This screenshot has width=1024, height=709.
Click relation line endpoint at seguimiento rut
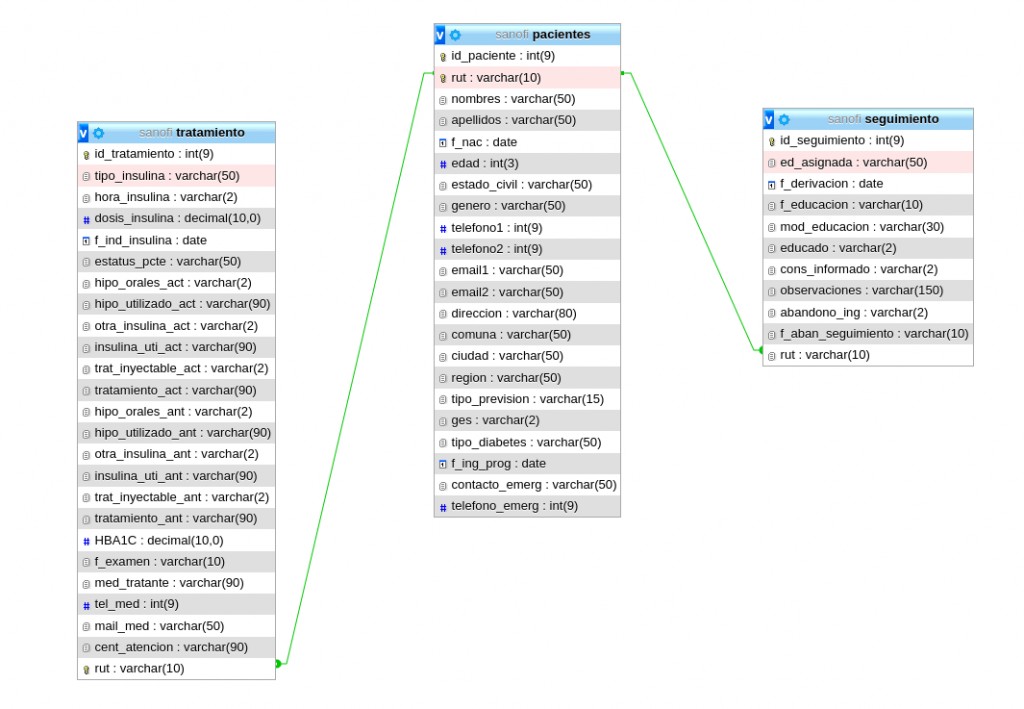tap(761, 351)
